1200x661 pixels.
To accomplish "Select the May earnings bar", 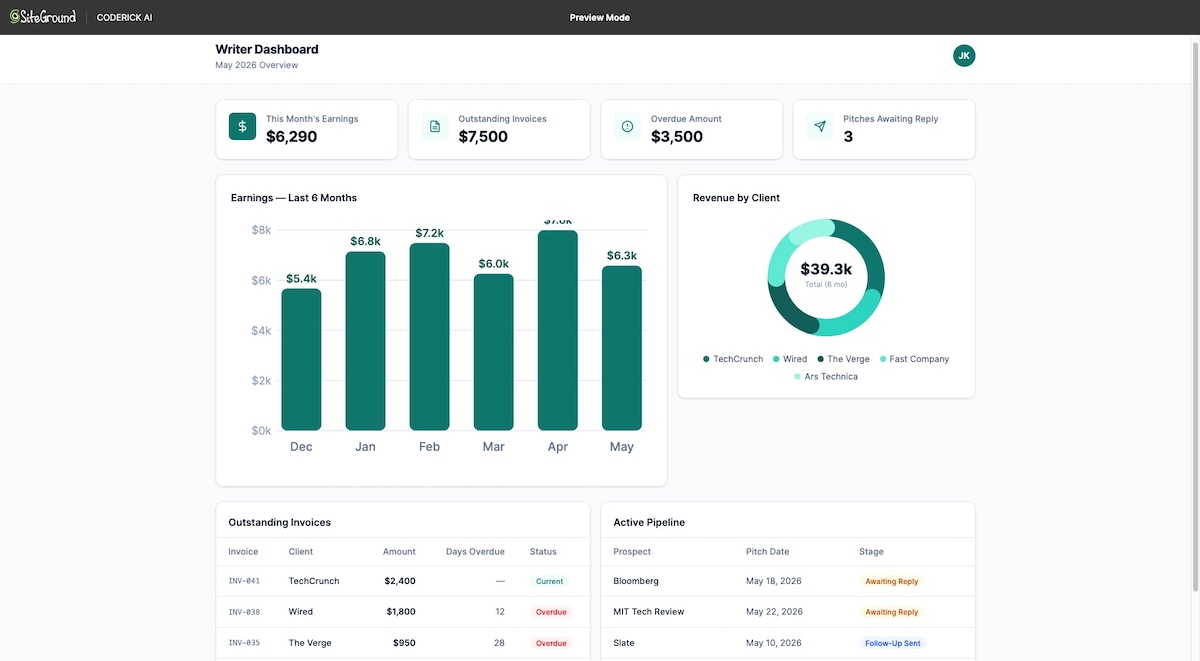I will click(622, 348).
